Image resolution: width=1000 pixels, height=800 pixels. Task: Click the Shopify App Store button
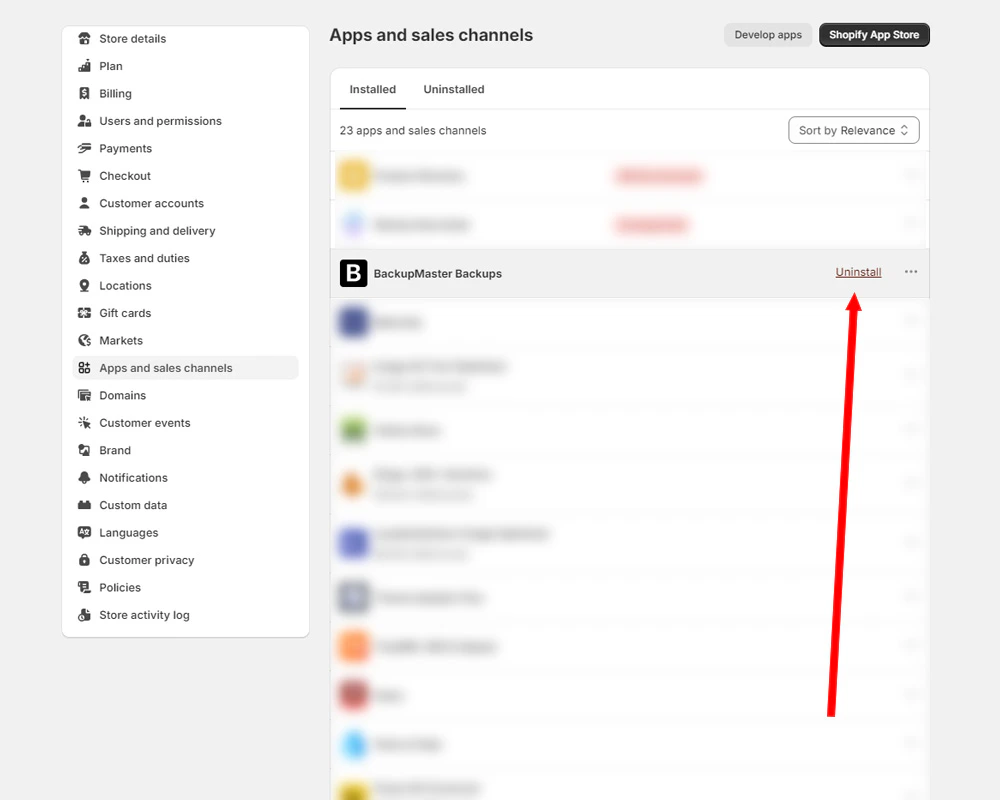[874, 34]
